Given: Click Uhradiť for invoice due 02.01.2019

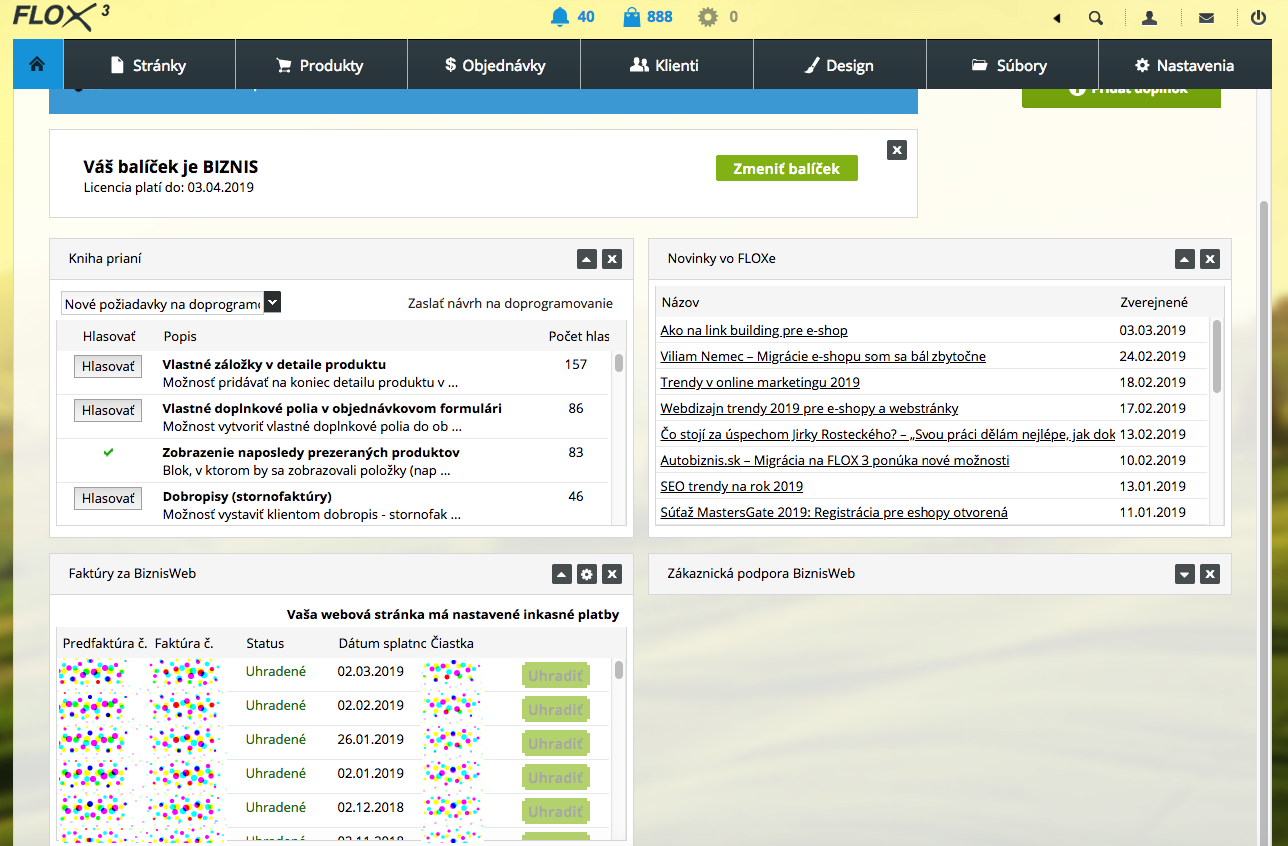Looking at the screenshot, I should pos(555,777).
